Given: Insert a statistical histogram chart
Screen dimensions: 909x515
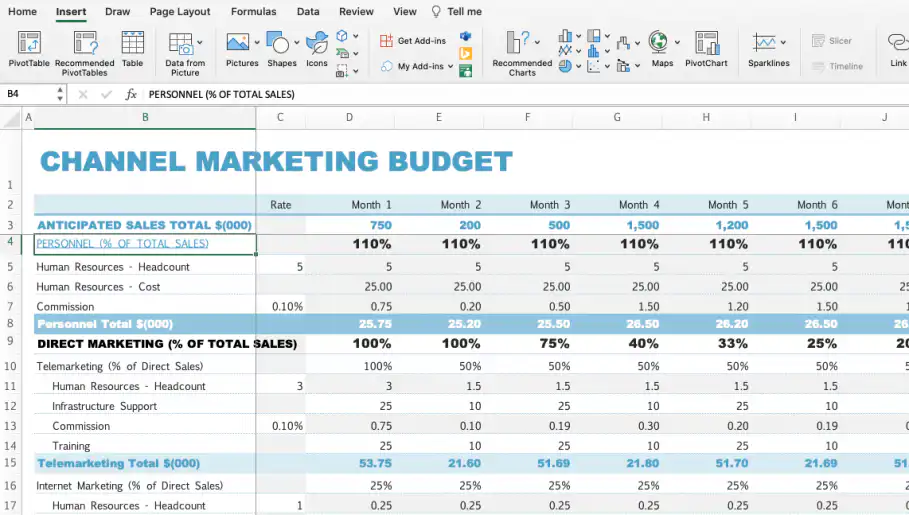Looking at the screenshot, I should [x=594, y=51].
